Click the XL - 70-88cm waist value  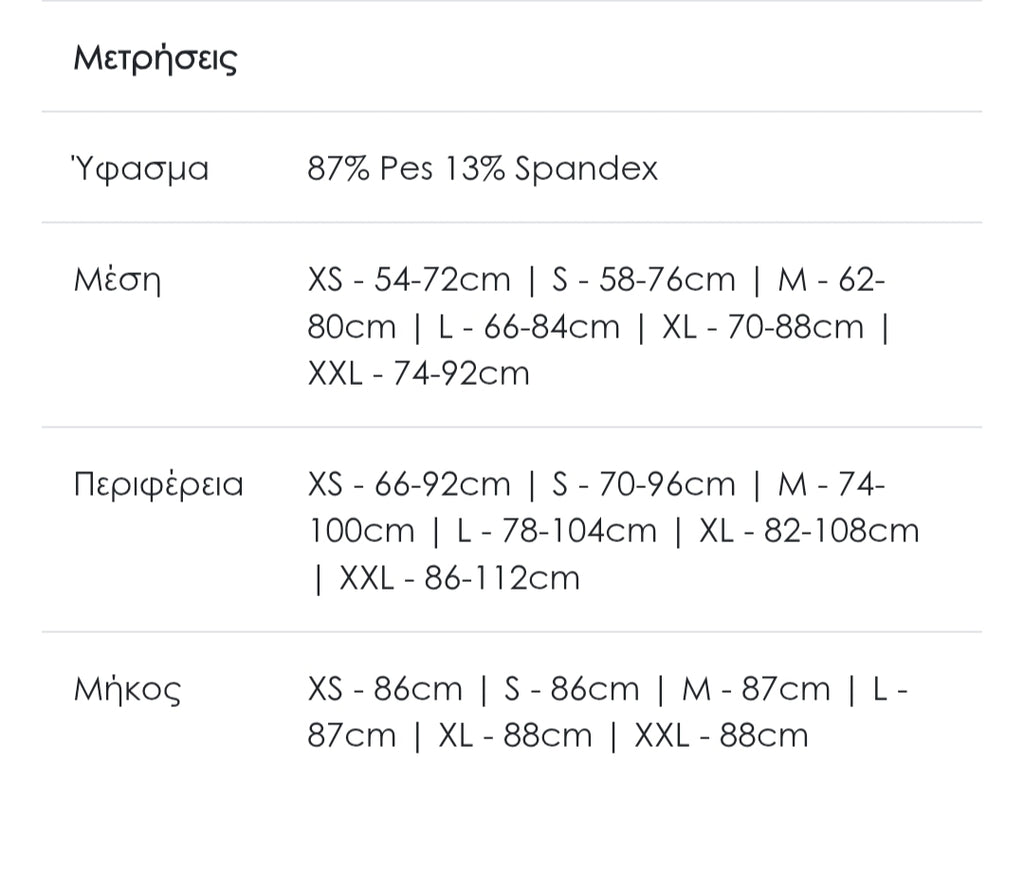pos(762,326)
